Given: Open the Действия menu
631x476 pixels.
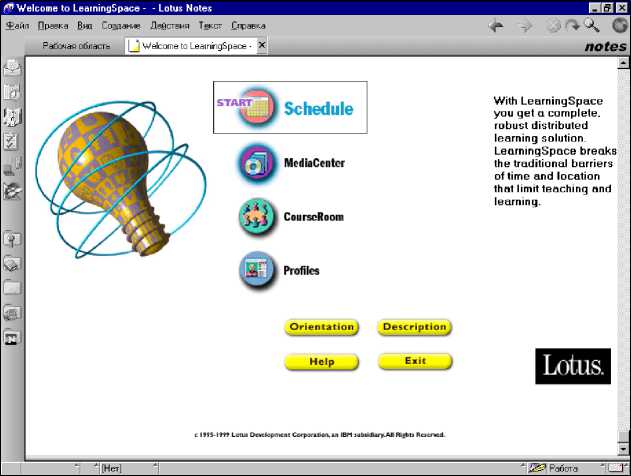Looking at the screenshot, I should [x=169, y=26].
